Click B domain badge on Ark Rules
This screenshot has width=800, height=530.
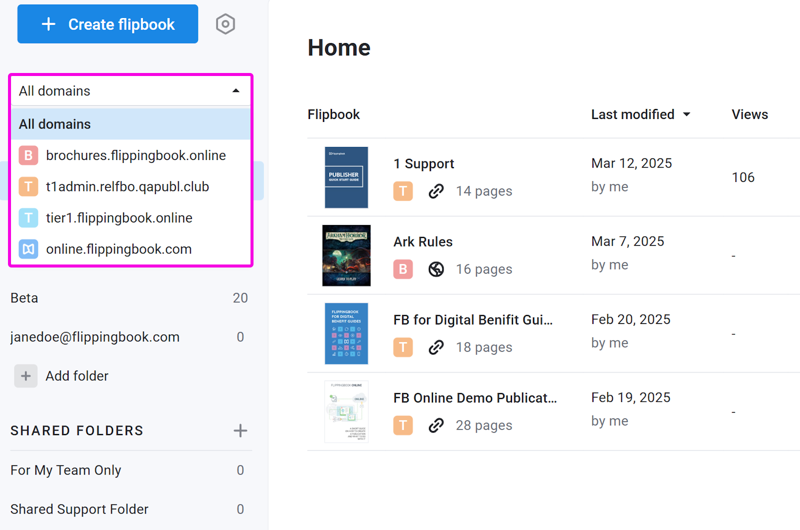click(403, 269)
